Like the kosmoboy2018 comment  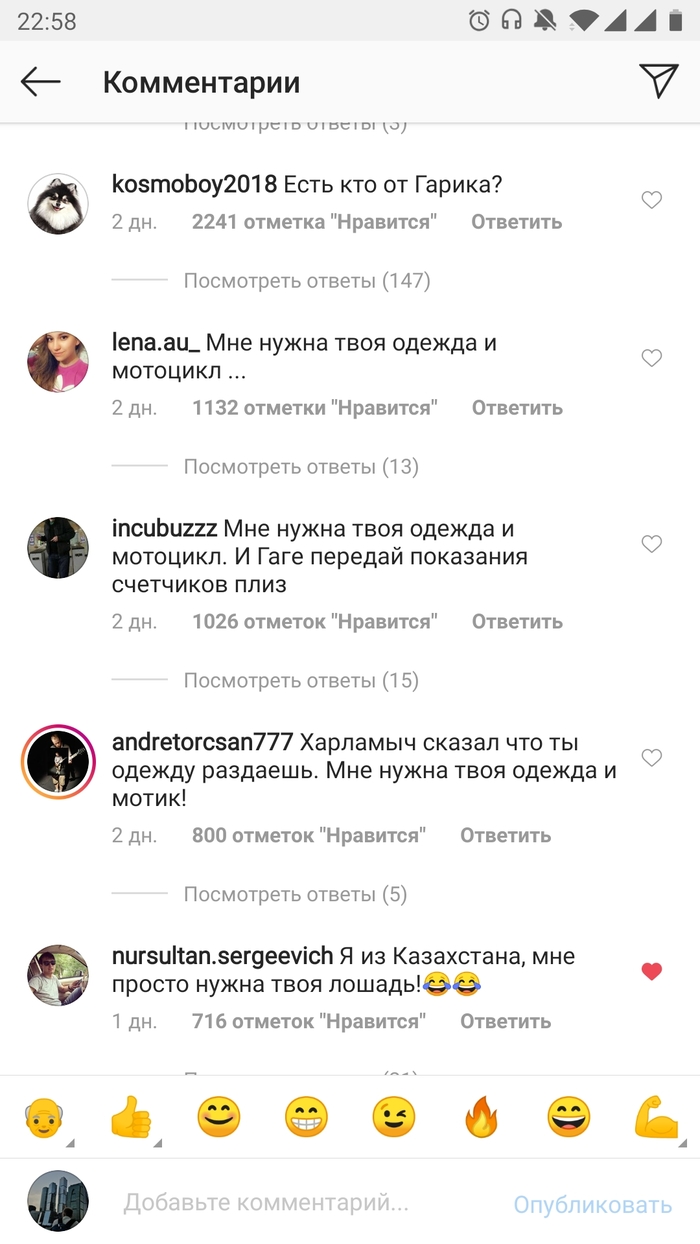[x=652, y=201]
